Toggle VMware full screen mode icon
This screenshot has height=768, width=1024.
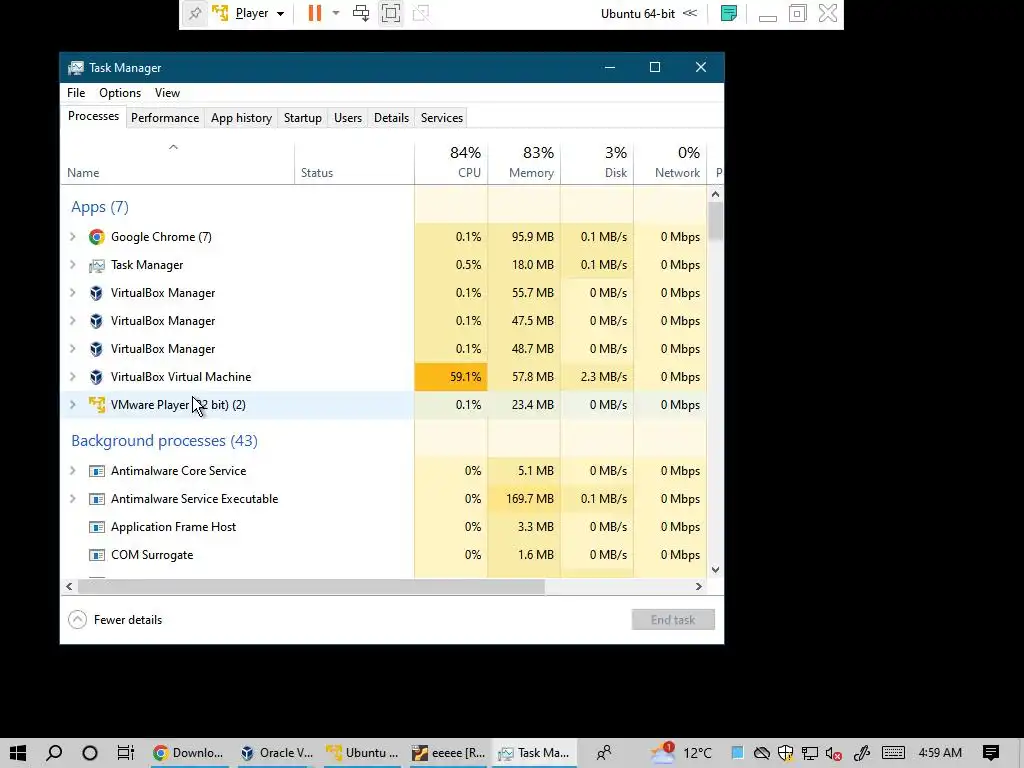(x=391, y=14)
